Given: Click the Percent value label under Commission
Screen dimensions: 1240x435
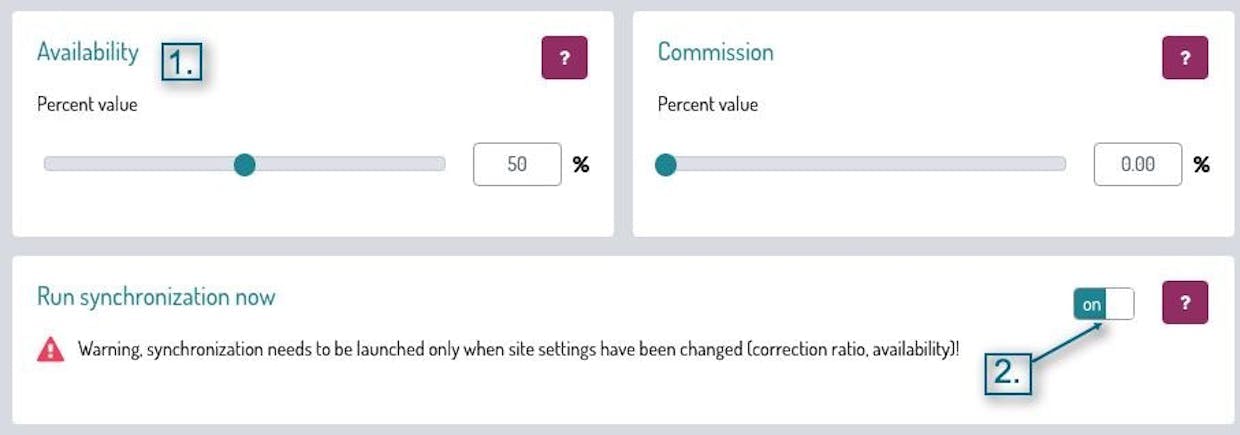Looking at the screenshot, I should click(708, 104).
